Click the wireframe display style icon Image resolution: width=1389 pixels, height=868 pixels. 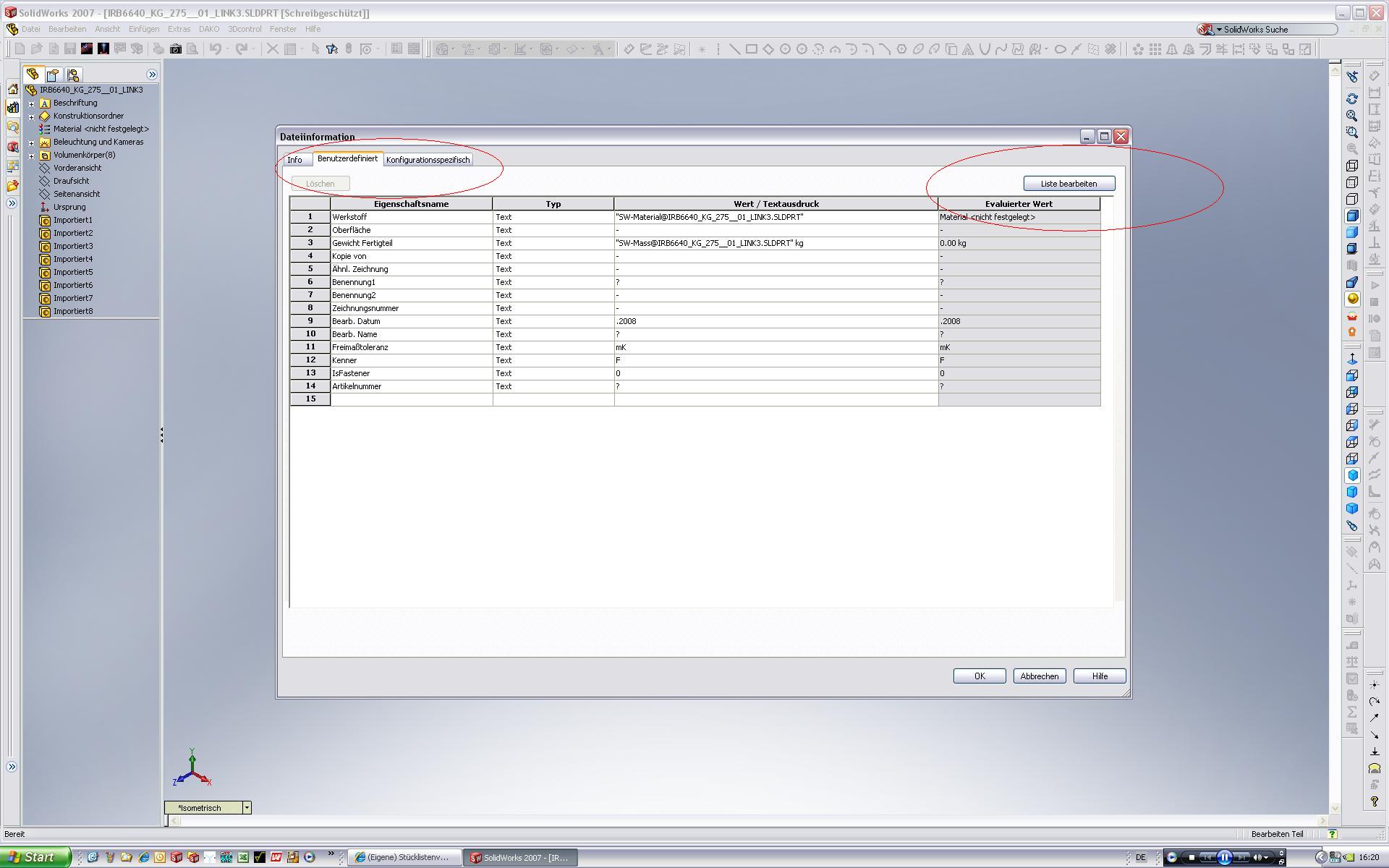[x=1351, y=166]
